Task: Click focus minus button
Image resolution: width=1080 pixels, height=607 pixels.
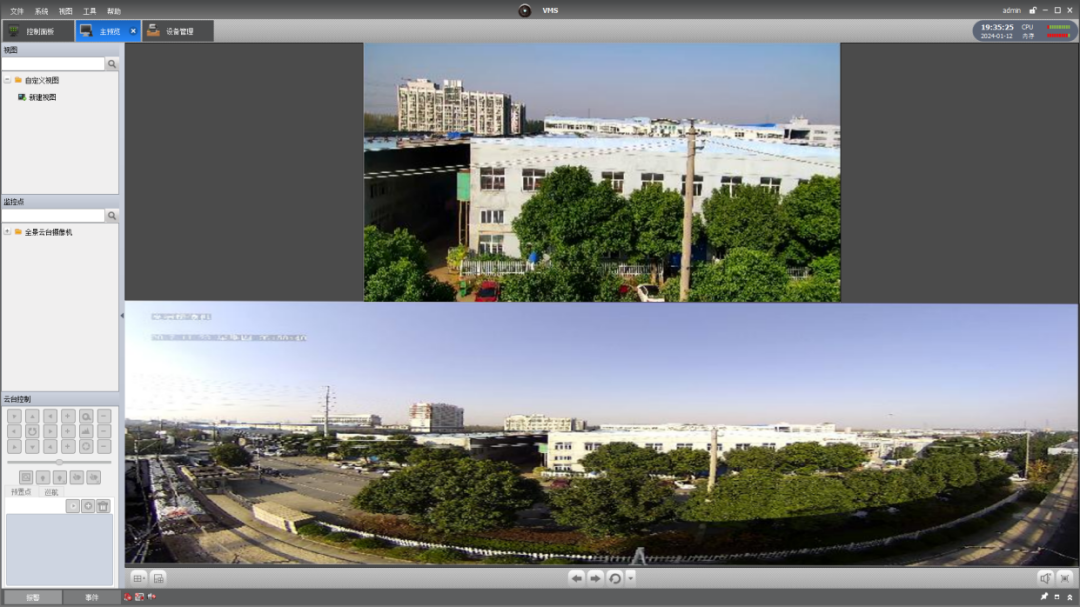Action: click(104, 431)
